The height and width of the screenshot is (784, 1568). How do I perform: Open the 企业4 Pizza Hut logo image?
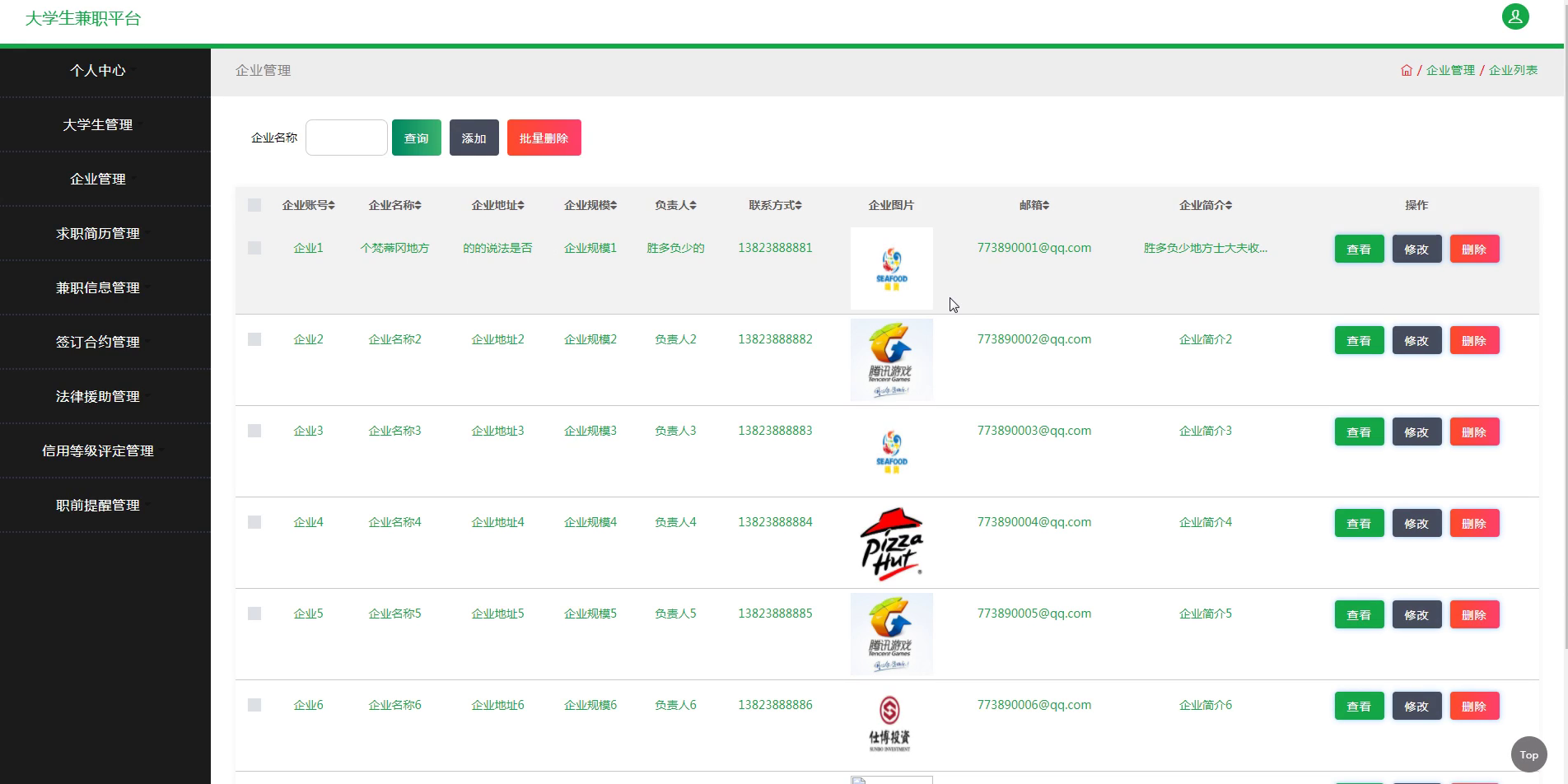coord(892,543)
